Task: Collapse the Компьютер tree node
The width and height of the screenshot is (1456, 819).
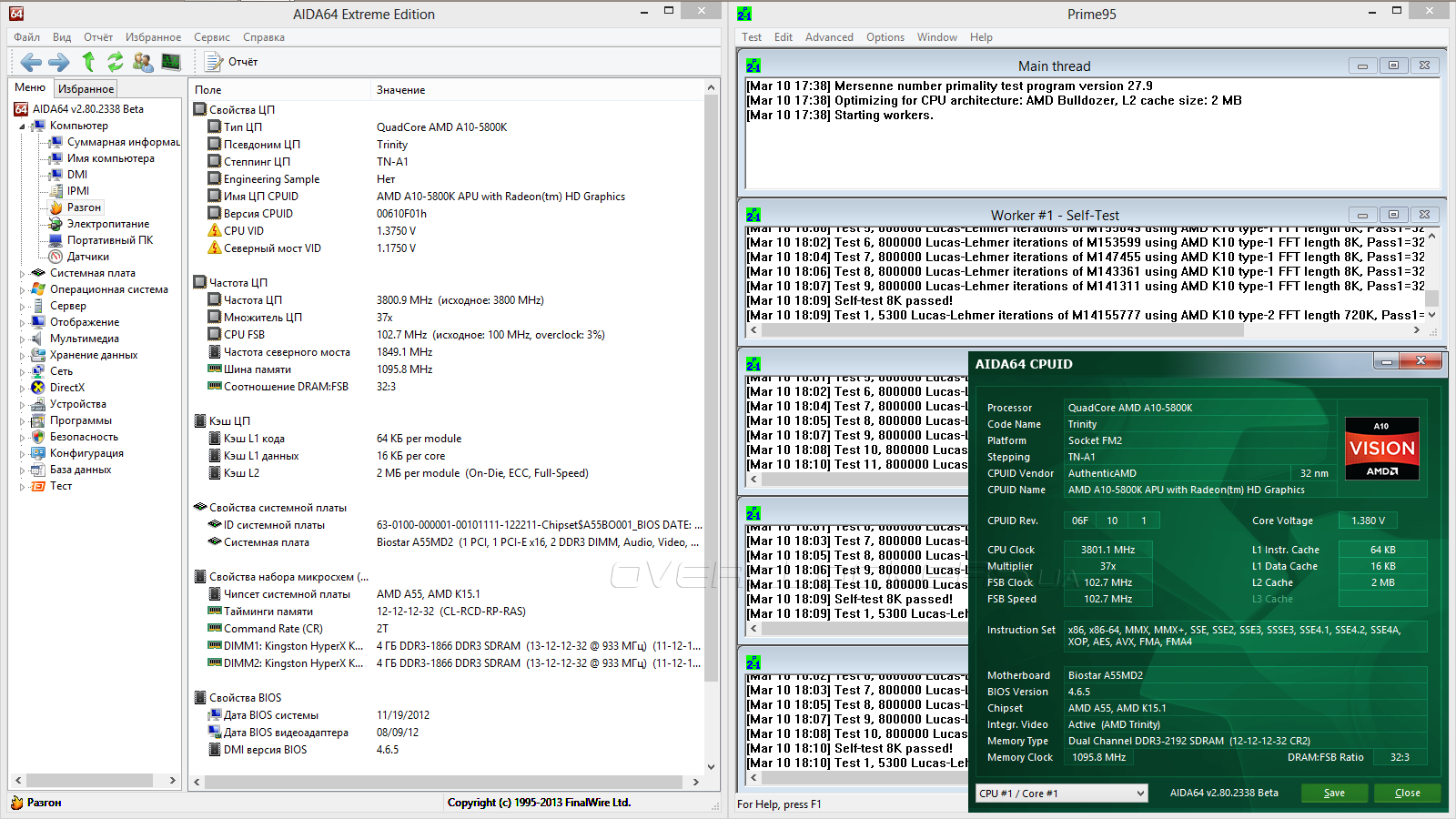Action: click(22, 126)
